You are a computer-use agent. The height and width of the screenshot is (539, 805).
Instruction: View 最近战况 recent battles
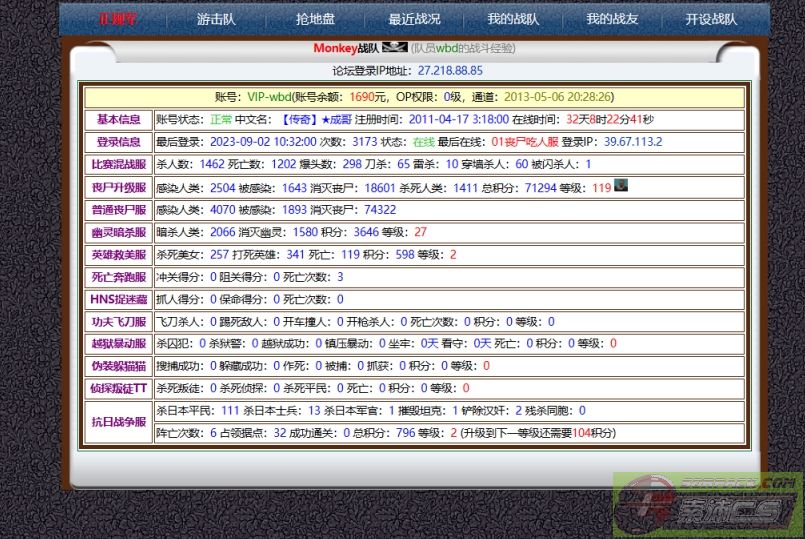tap(414, 19)
